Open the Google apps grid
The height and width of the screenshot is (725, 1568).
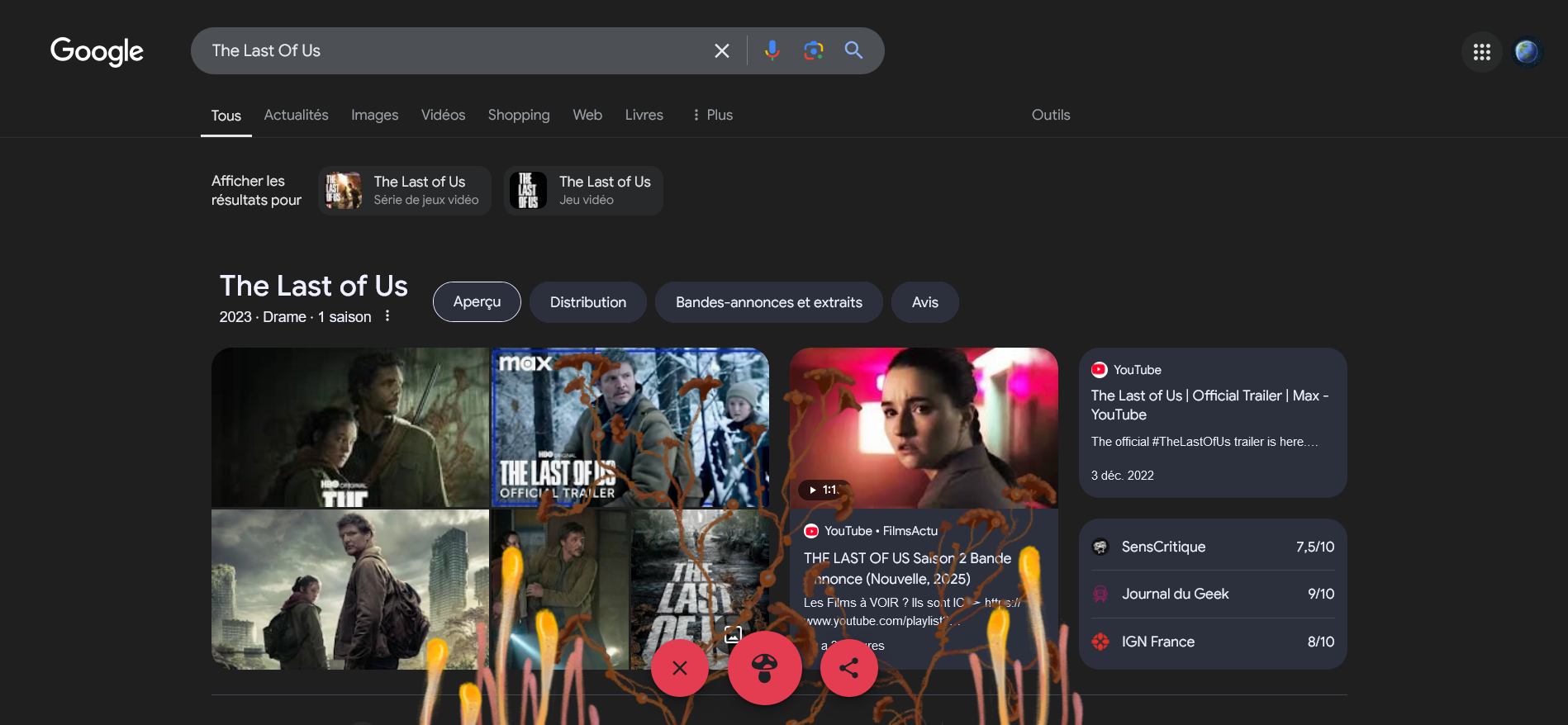[x=1481, y=52]
